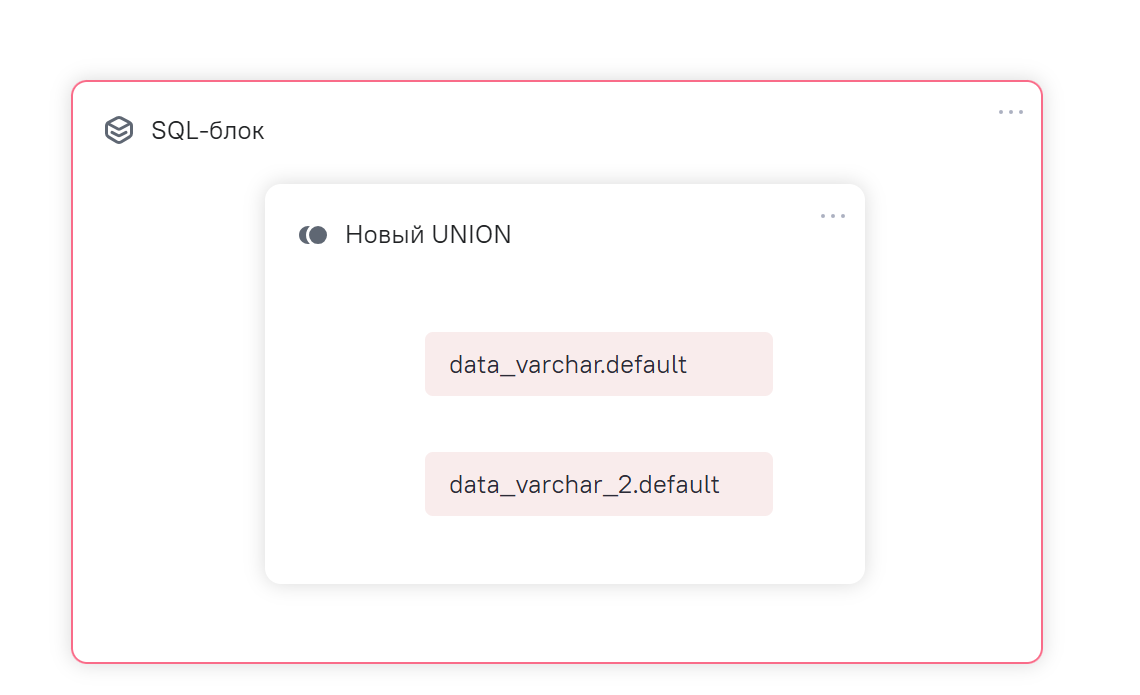Click the white canvas above the SQL-блок frame
The width and height of the screenshot is (1140, 695).
560,40
